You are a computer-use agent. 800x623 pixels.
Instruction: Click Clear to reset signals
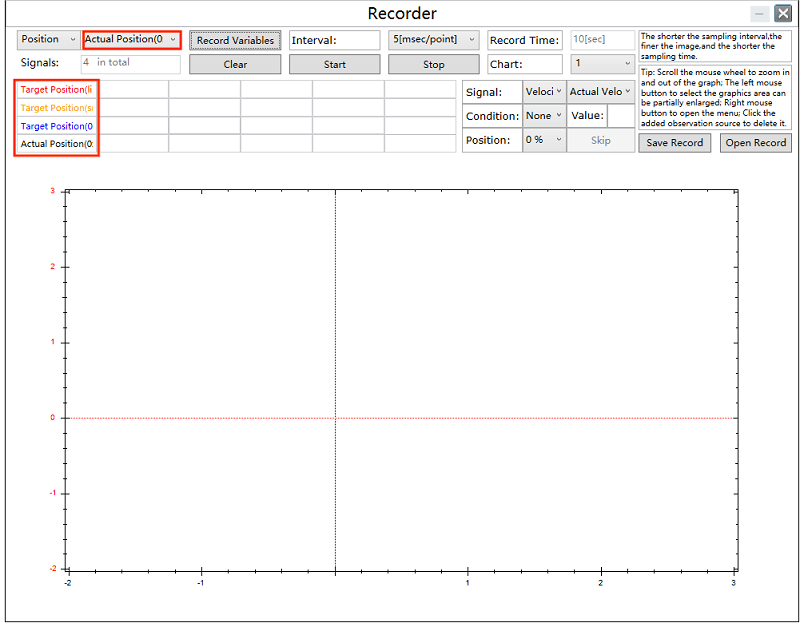coord(235,64)
